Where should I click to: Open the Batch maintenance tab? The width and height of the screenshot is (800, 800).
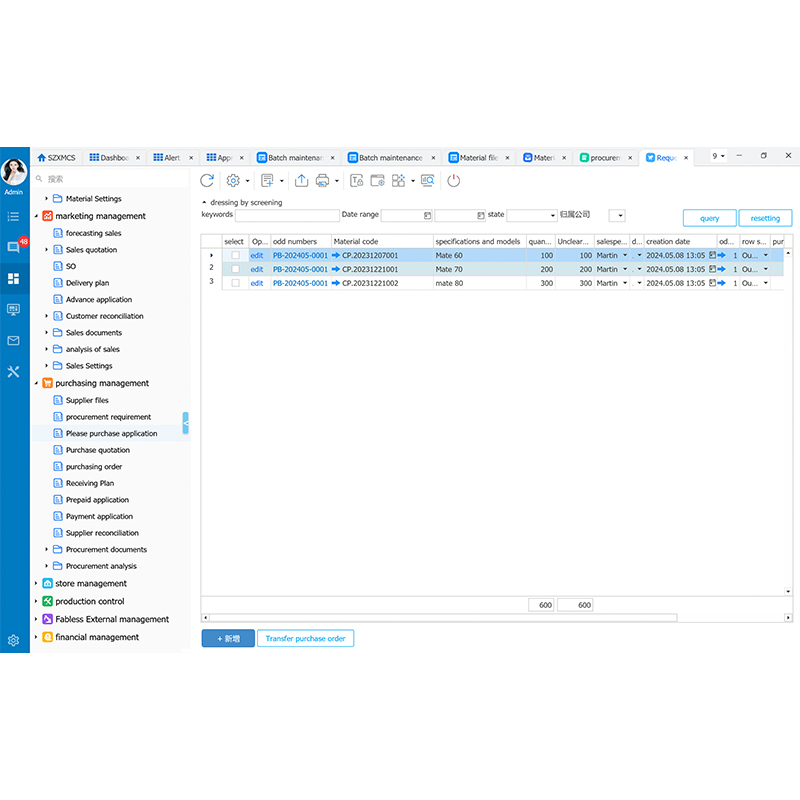(x=293, y=157)
